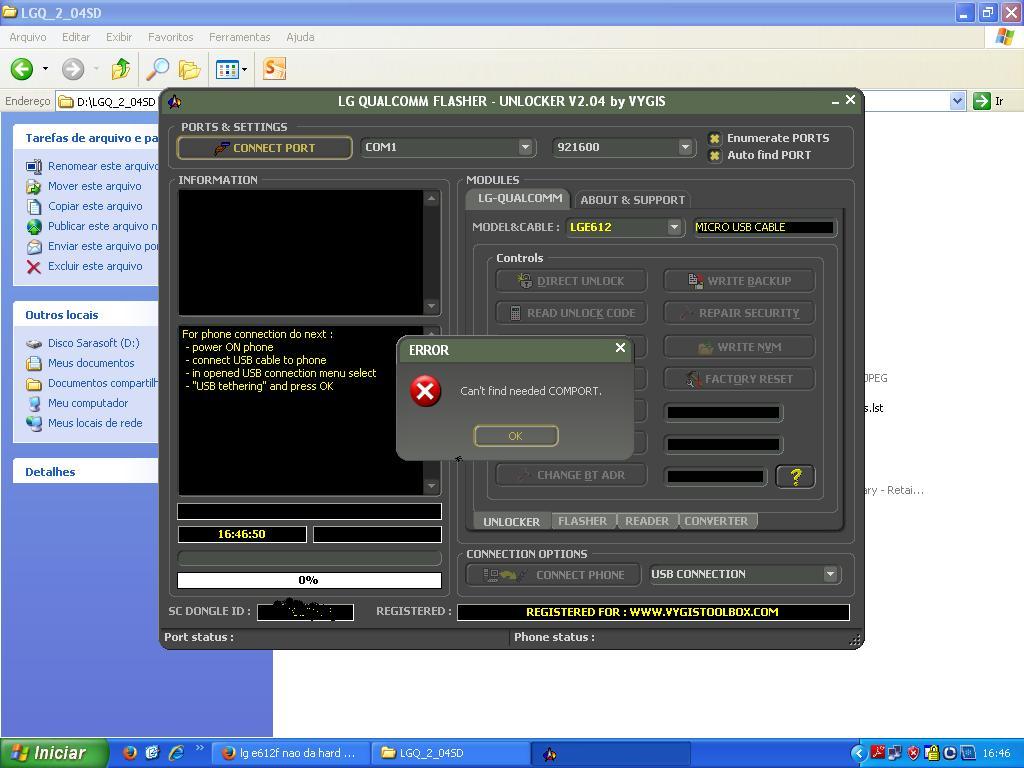1024x768 pixels.
Task: Select the FLASHER bottom tab
Action: coord(583,521)
